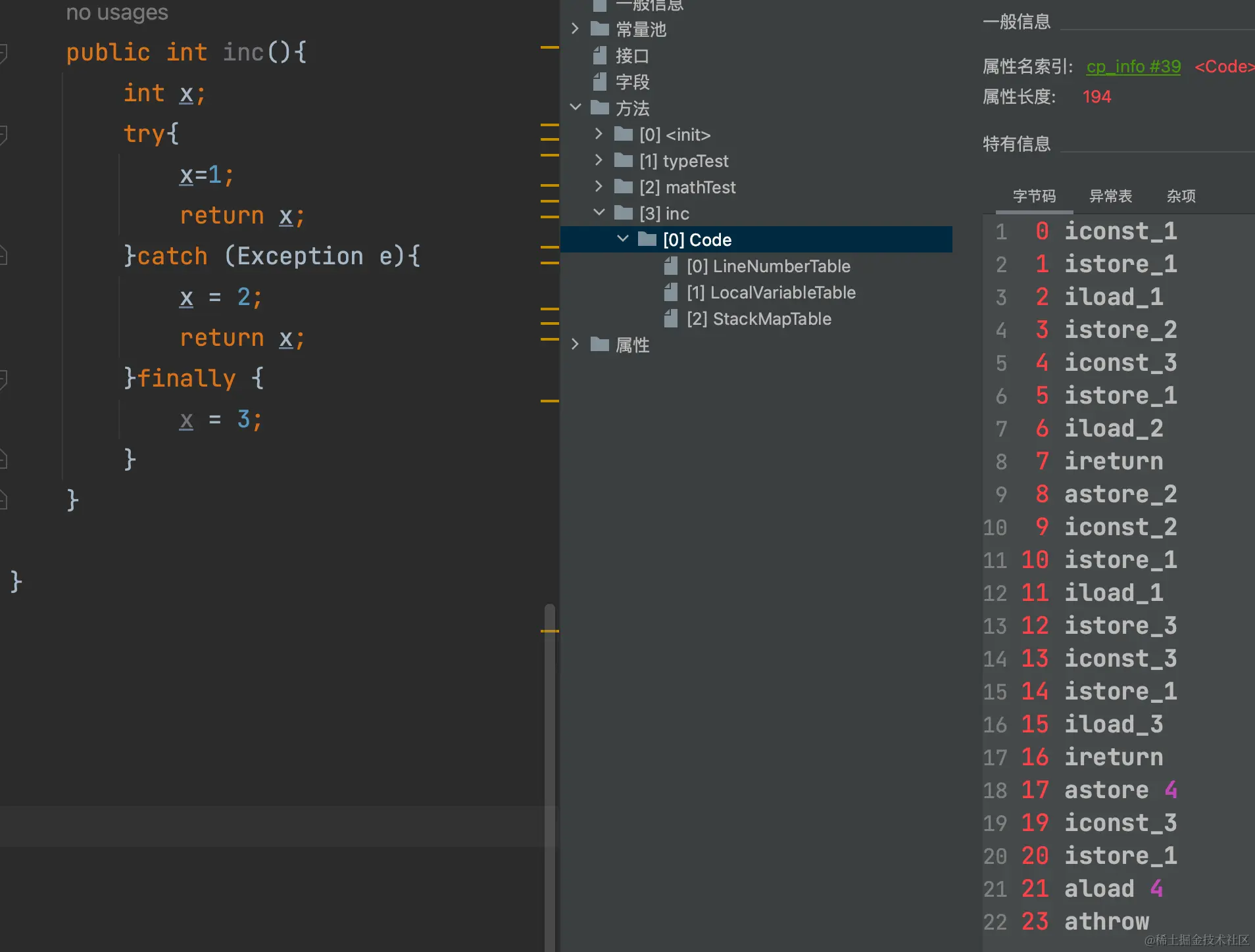The image size is (1255, 952).
Task: Click the fold marker beside catch (Exception e)
Action: pos(3,255)
